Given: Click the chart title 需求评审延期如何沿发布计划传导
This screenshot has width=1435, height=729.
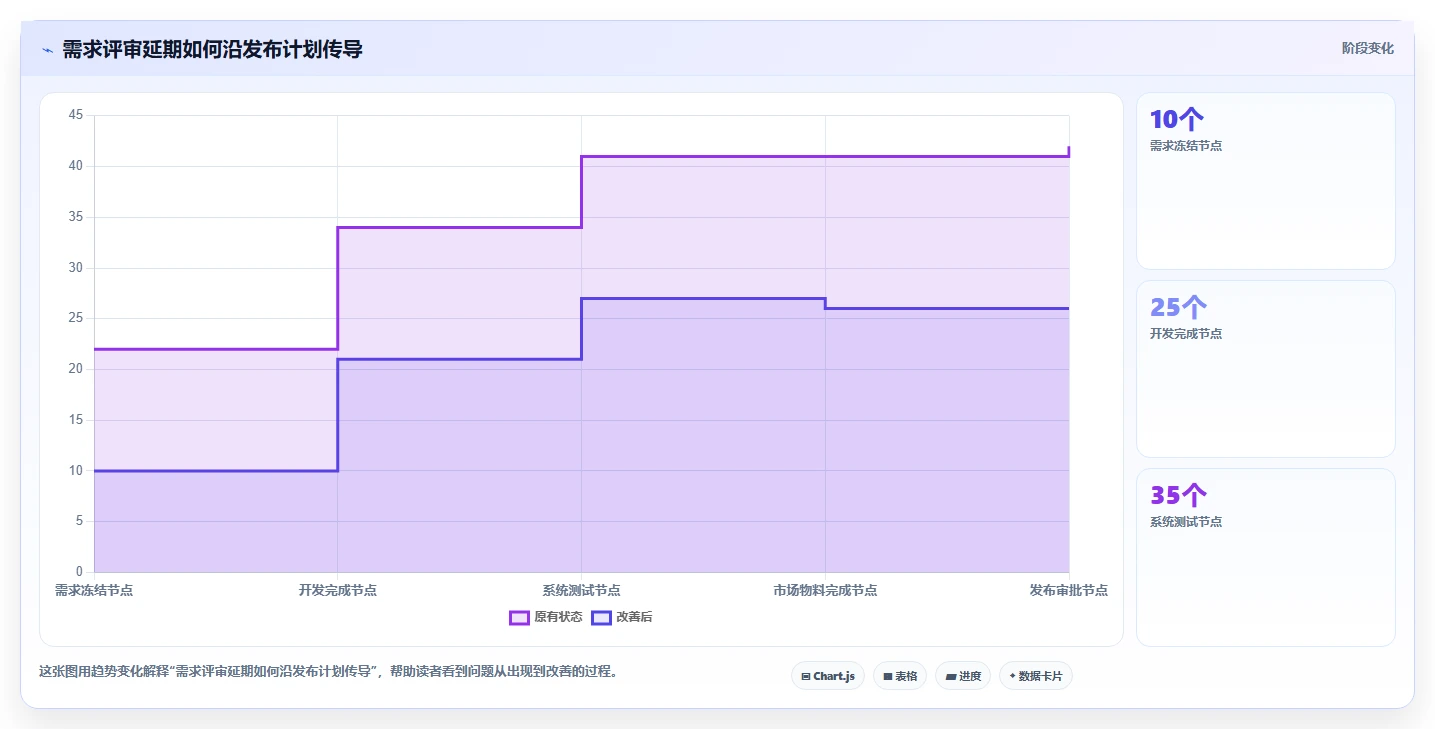Looking at the screenshot, I should [212, 49].
